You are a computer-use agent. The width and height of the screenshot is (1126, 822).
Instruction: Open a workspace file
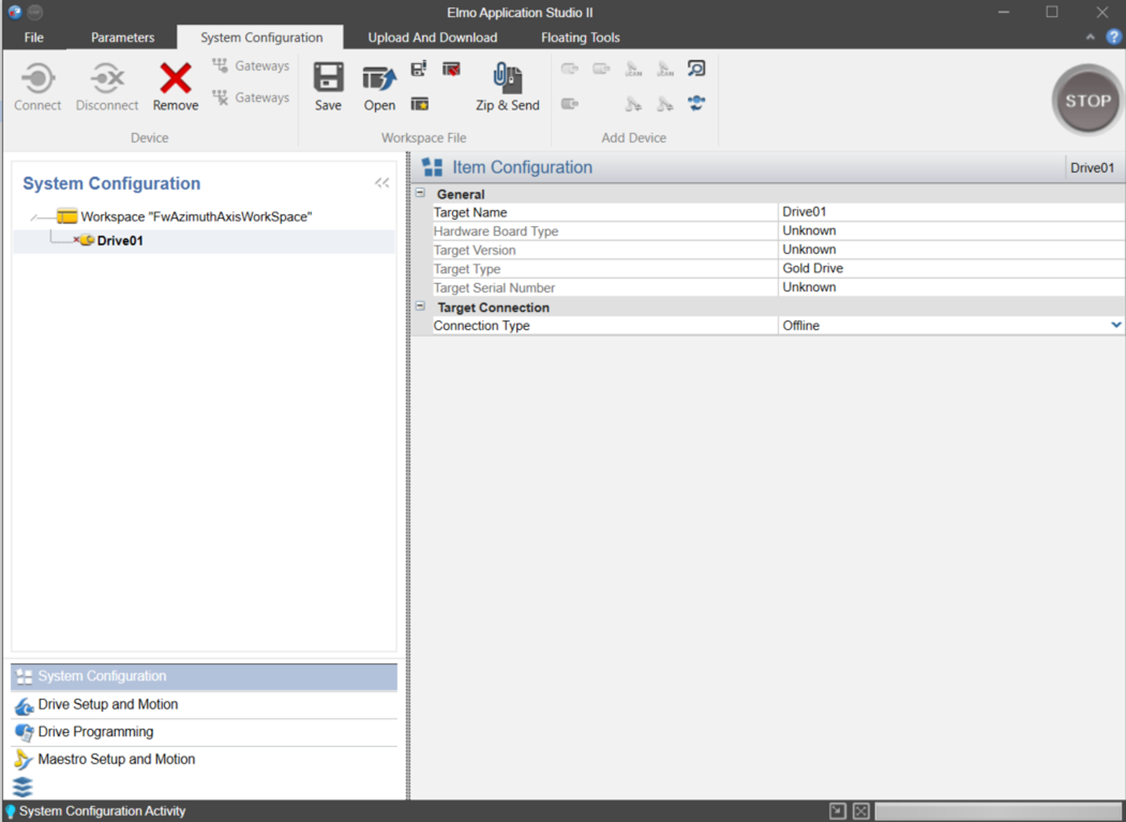coord(379,78)
